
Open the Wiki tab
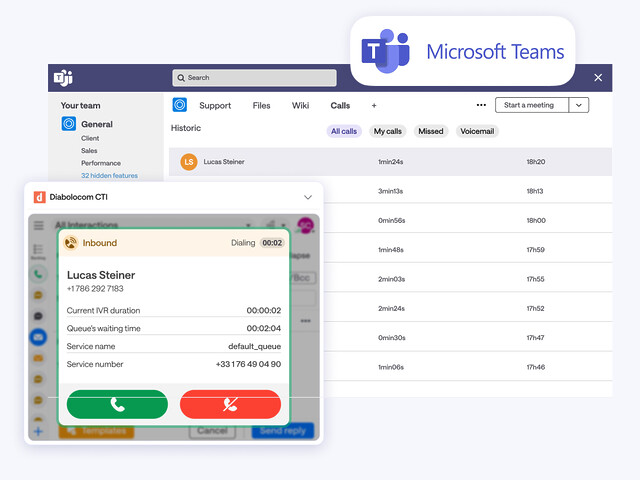click(x=300, y=105)
